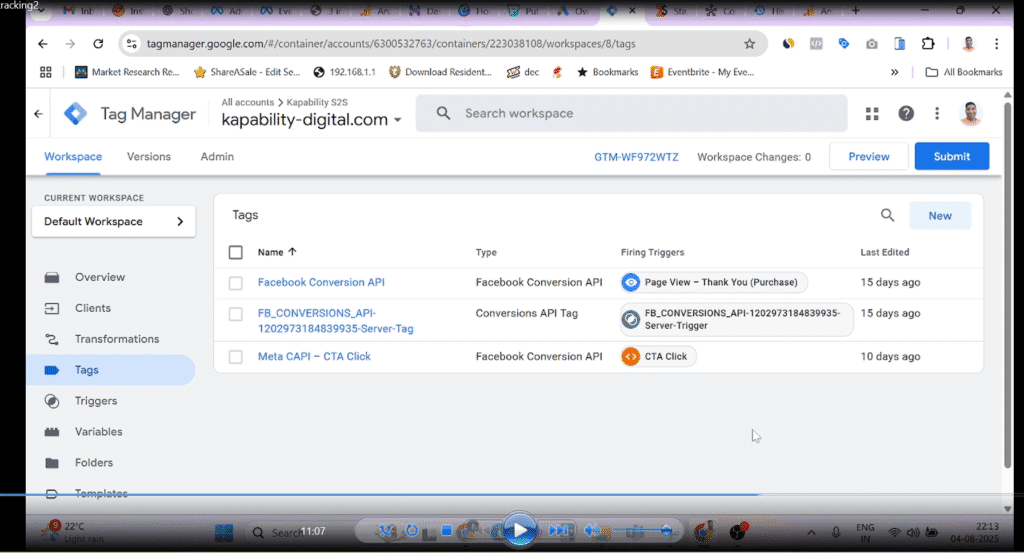Switch to the Versions tab

coord(148,157)
